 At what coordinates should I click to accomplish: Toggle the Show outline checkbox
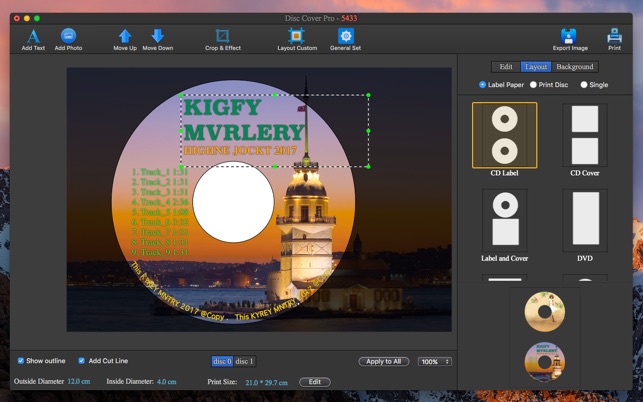pyautogui.click(x=21, y=361)
